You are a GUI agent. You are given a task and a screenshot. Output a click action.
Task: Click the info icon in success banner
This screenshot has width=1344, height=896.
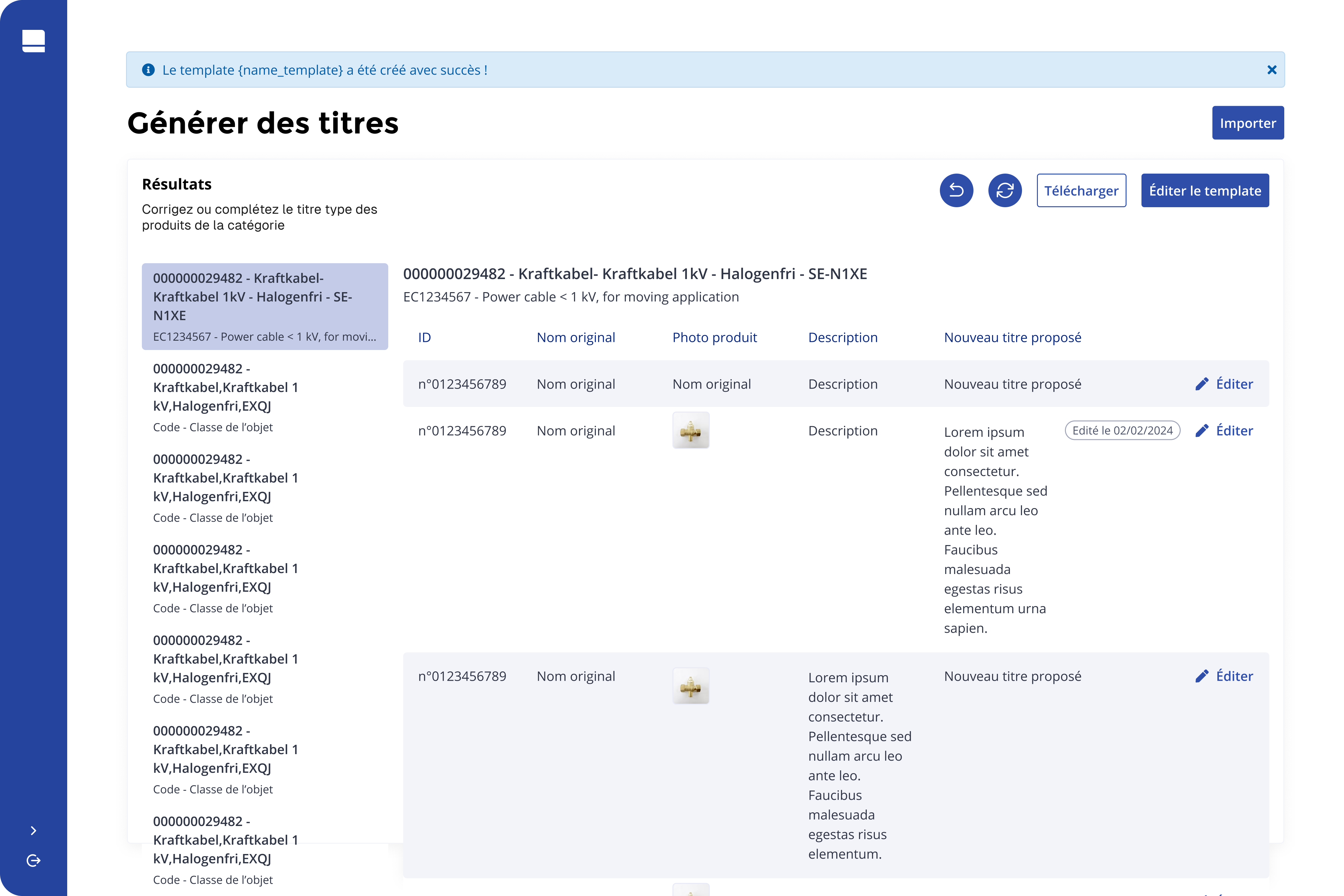(148, 70)
